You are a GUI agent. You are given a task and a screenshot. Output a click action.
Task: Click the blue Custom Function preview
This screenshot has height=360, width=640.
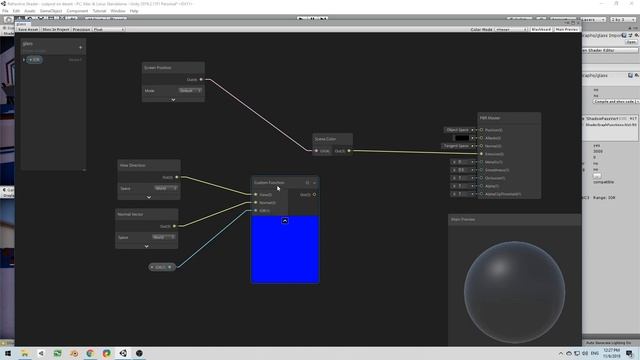[285, 249]
